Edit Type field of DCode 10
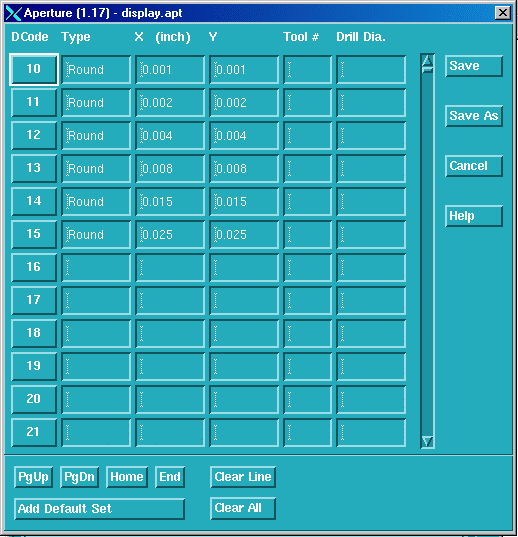 [x=96, y=70]
